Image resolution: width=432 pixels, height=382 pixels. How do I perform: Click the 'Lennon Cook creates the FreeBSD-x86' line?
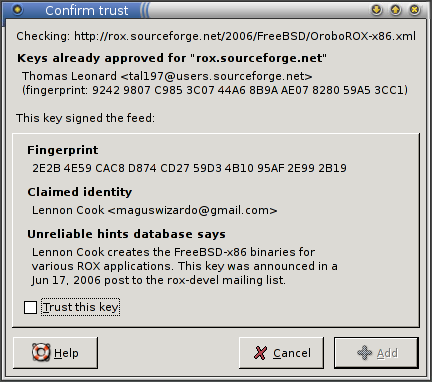click(x=173, y=252)
